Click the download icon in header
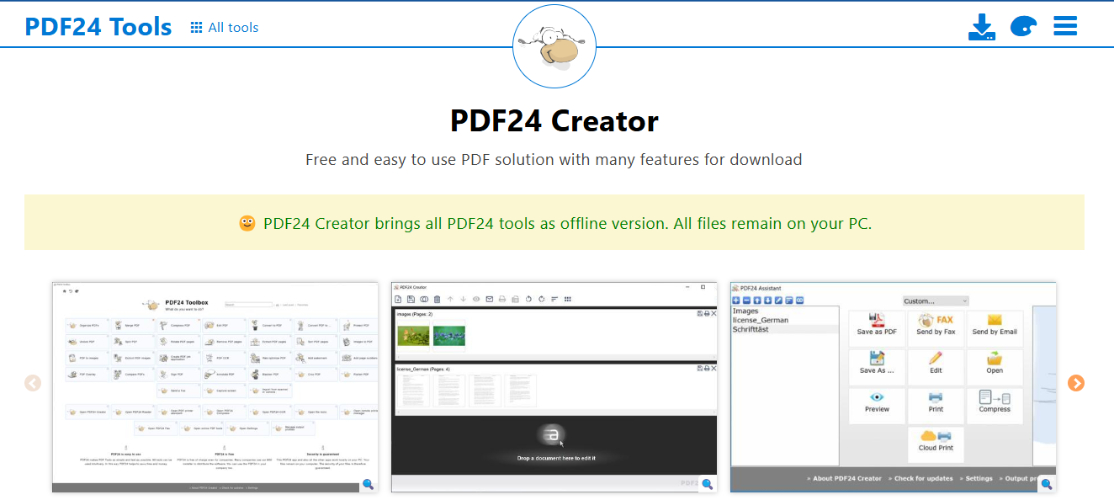 (x=981, y=27)
